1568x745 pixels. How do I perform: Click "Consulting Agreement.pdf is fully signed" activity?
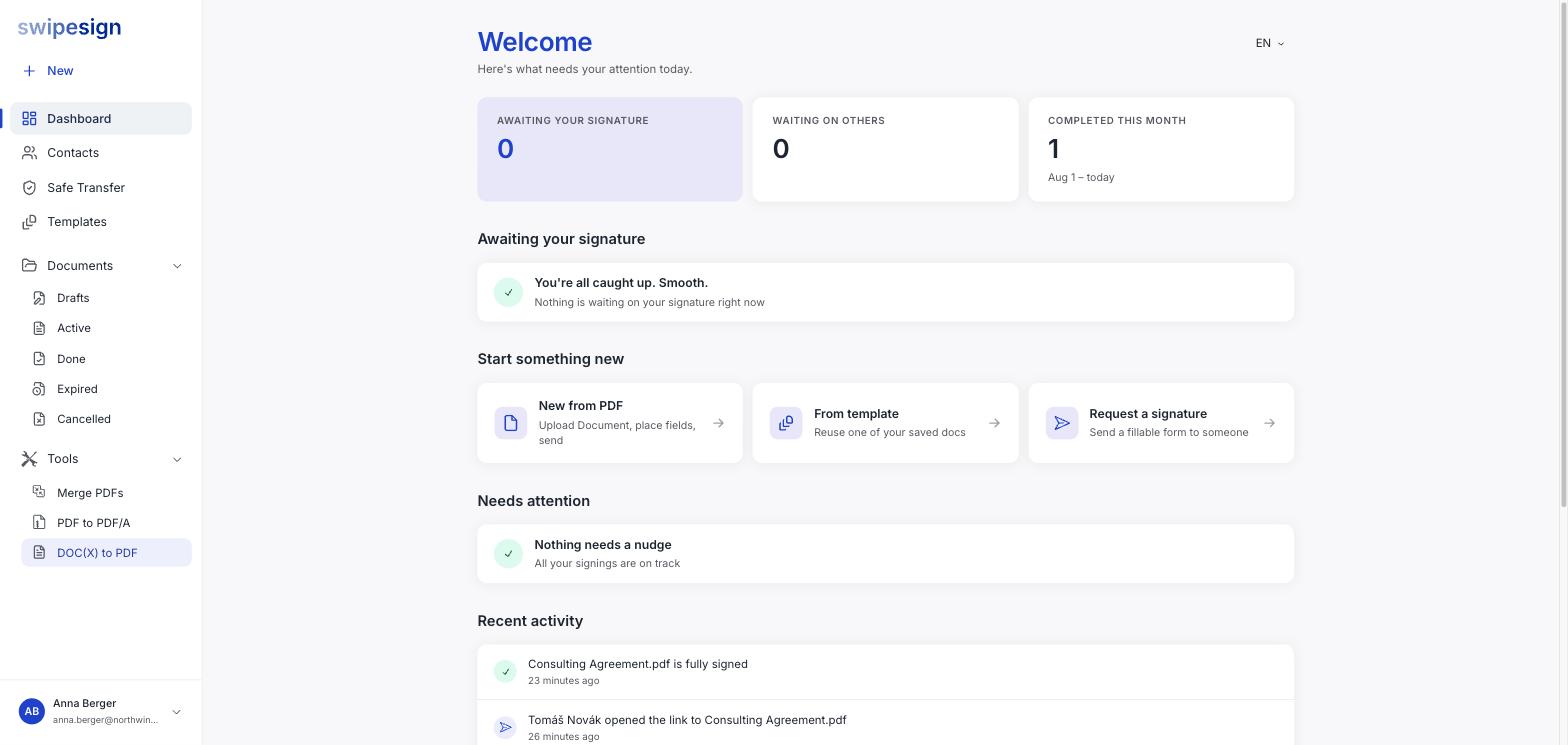coord(885,672)
